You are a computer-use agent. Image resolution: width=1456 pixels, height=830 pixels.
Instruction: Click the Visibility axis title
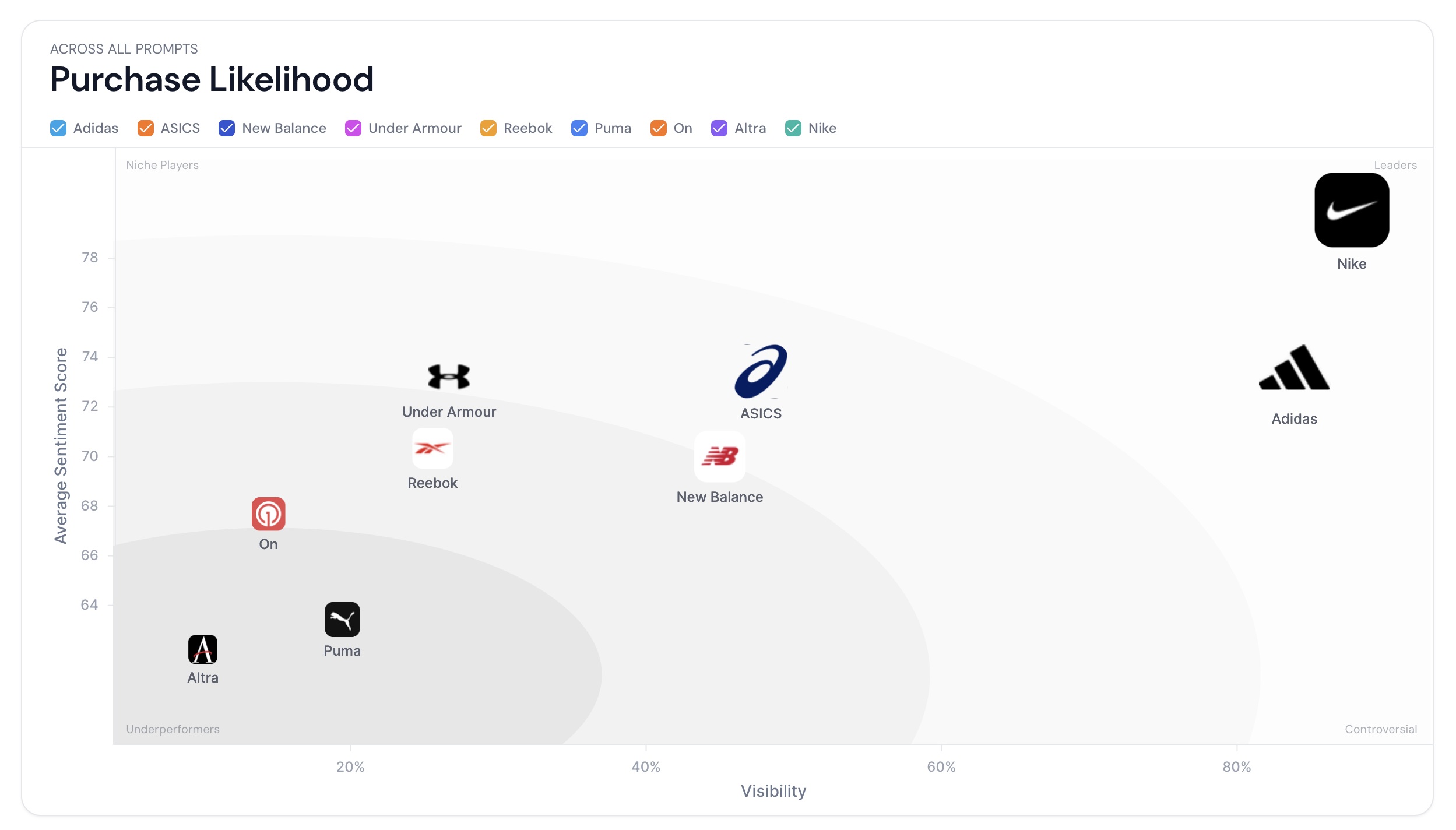773,791
